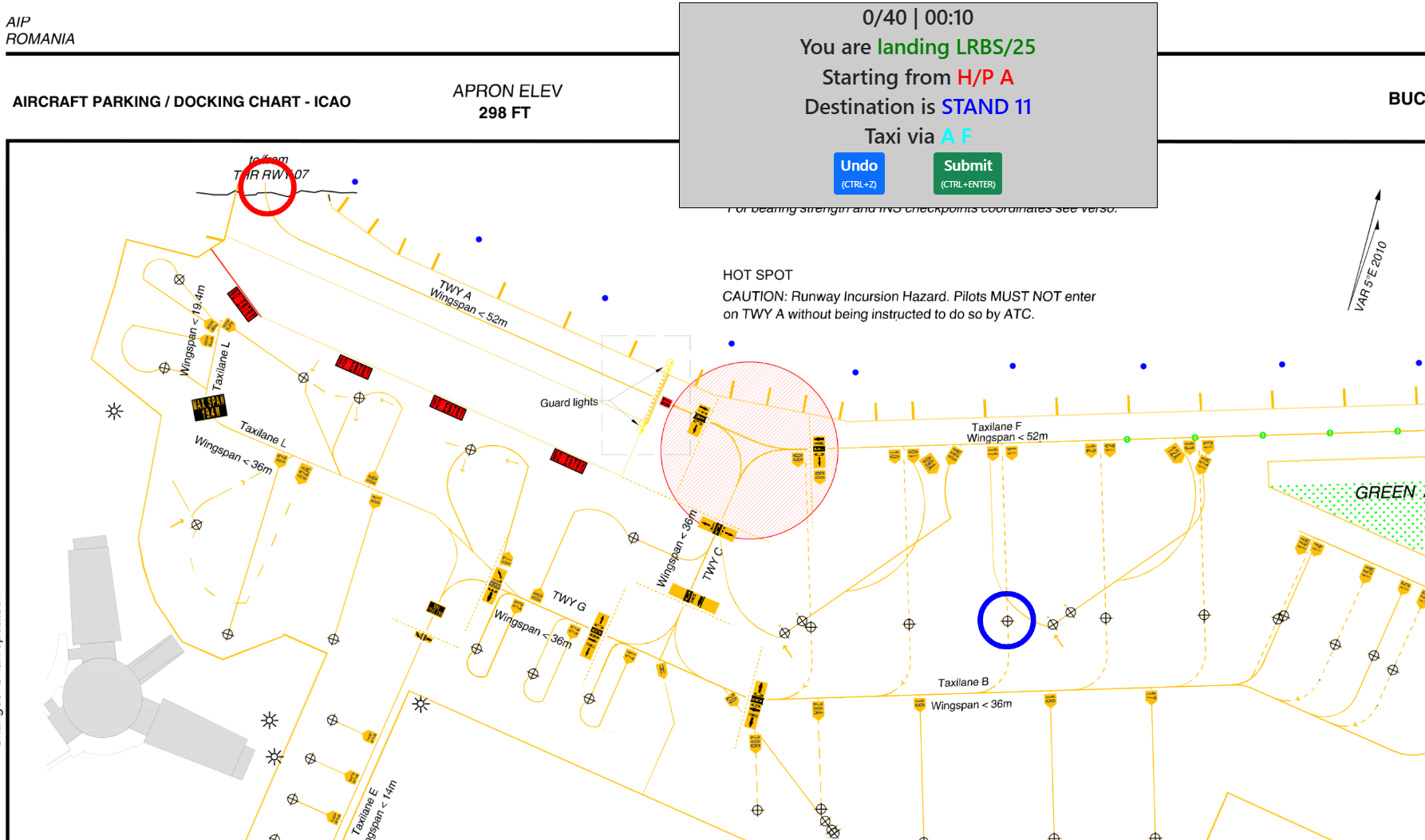Click the TWY A label

point(455,289)
